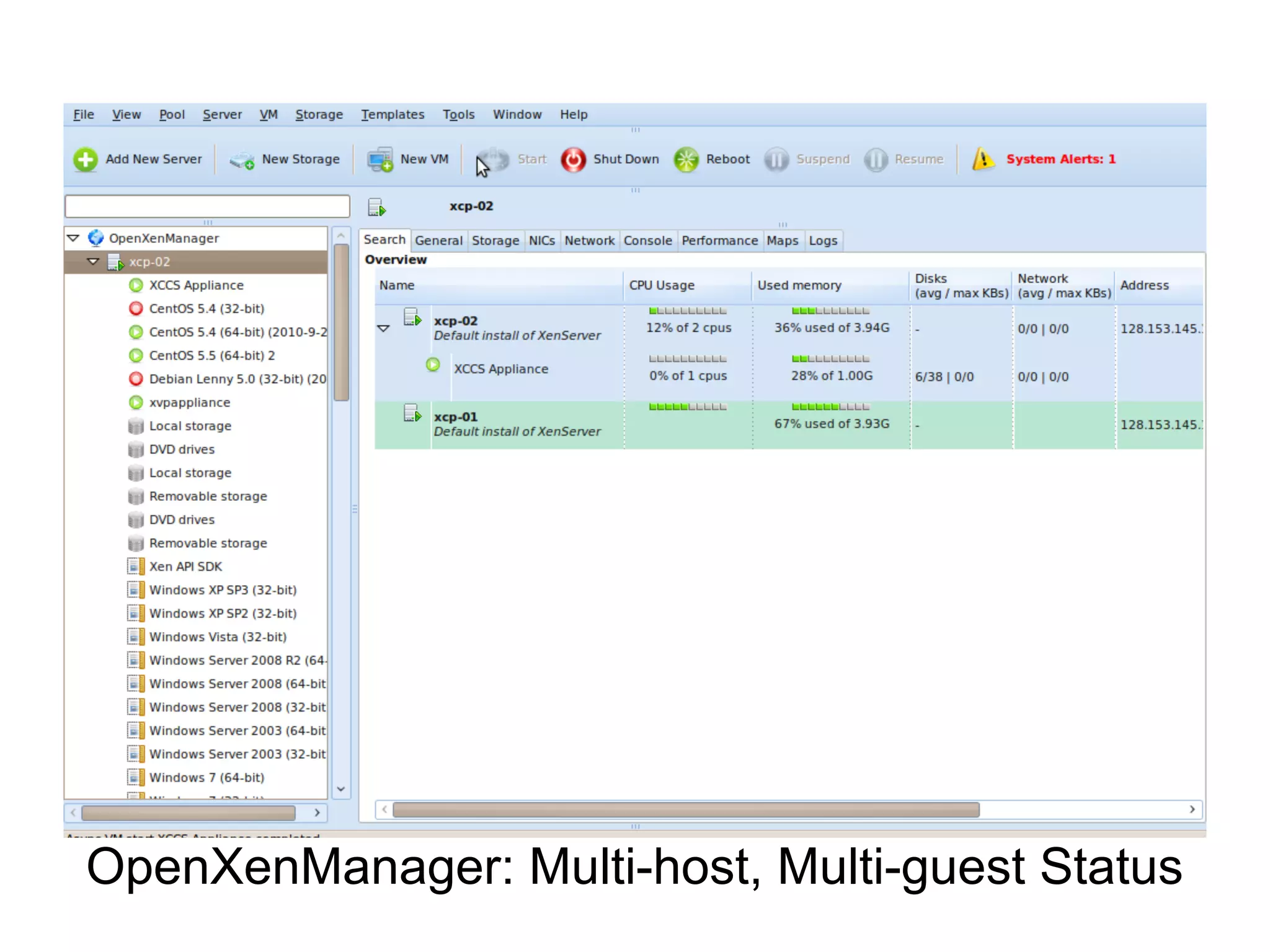Click the red Shut Down power icon
The height and width of the screenshot is (952, 1270).
click(x=573, y=159)
